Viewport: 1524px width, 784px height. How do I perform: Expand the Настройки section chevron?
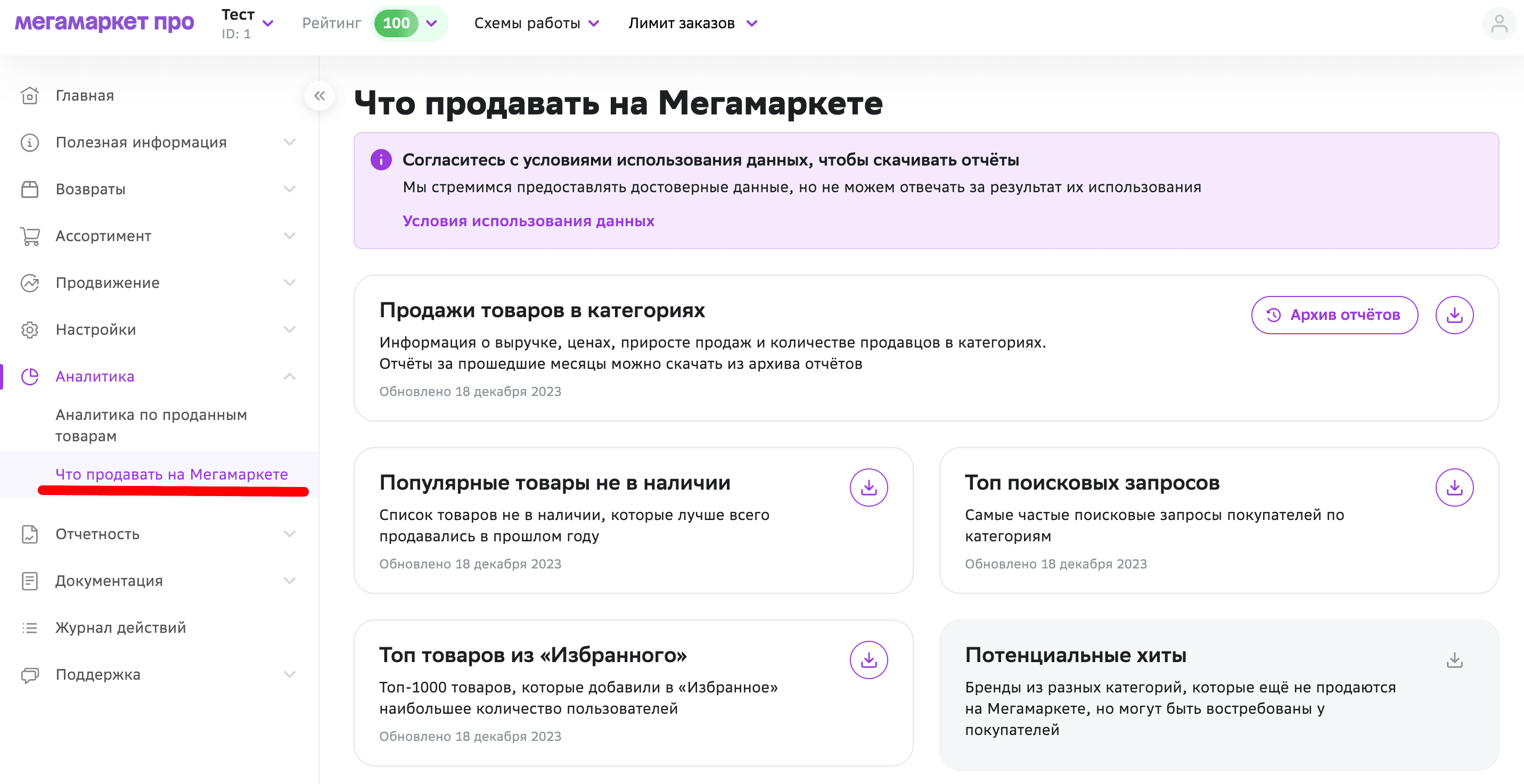click(289, 329)
